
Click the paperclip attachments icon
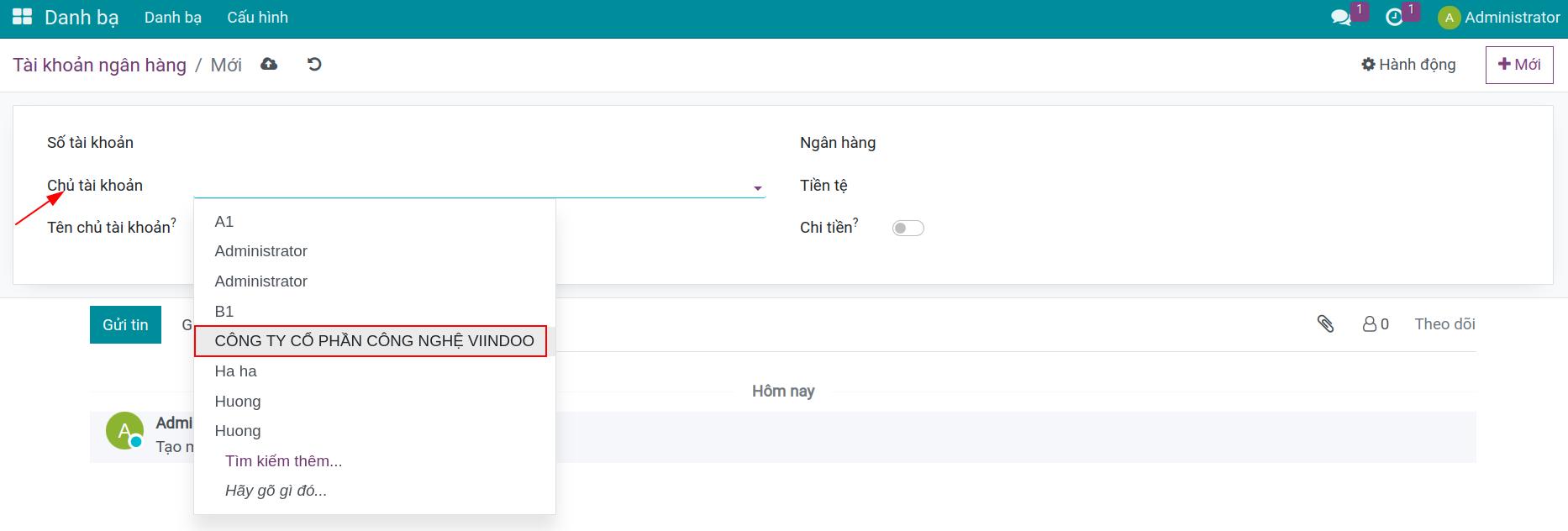coord(1325,323)
